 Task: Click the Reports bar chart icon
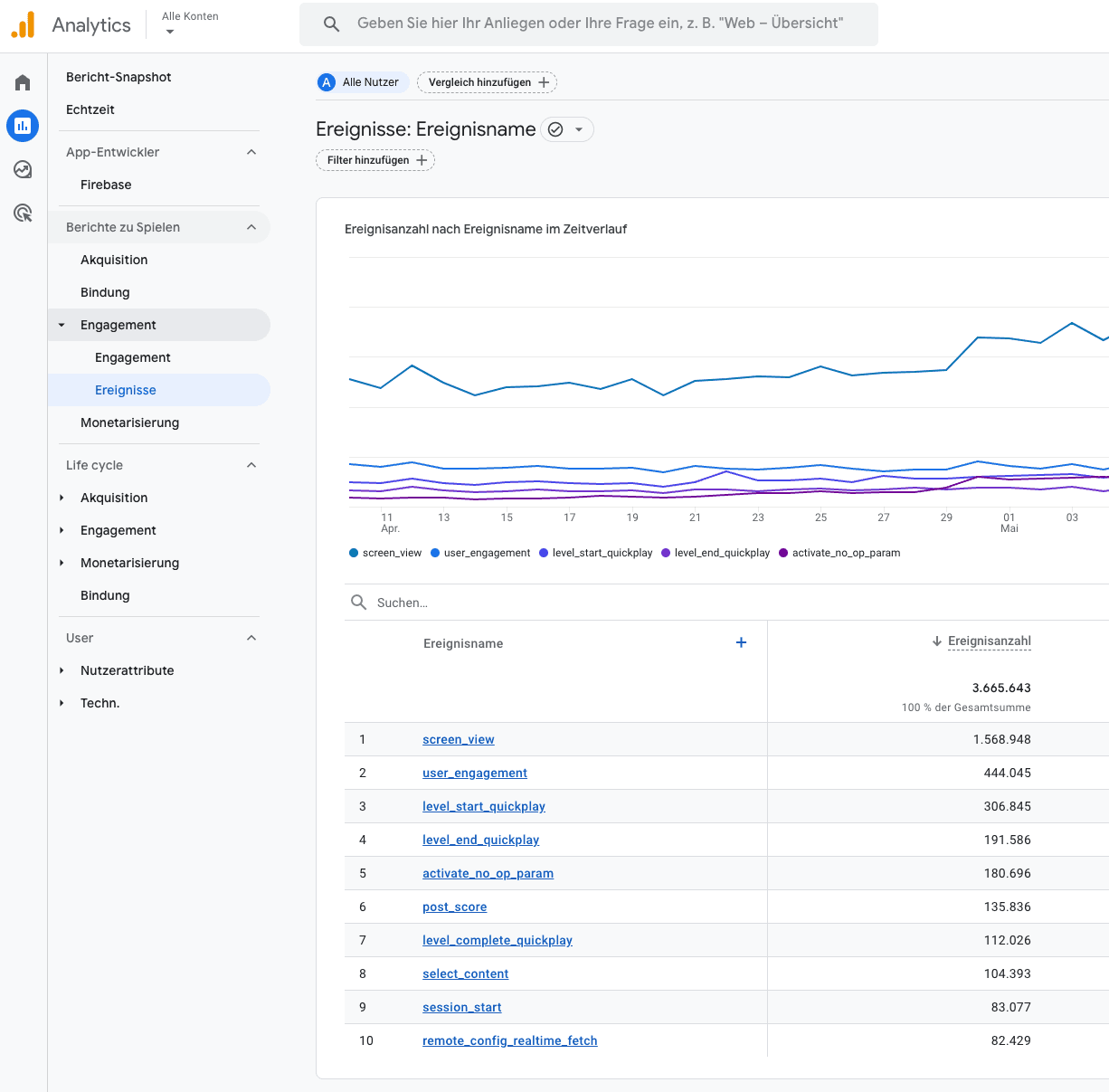(23, 126)
